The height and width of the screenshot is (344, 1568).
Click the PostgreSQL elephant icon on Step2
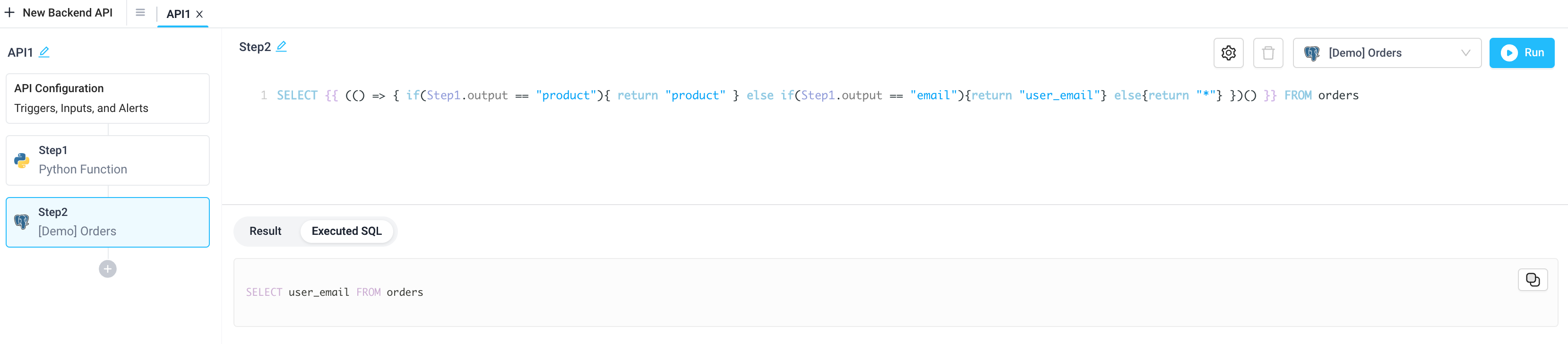coord(22,222)
